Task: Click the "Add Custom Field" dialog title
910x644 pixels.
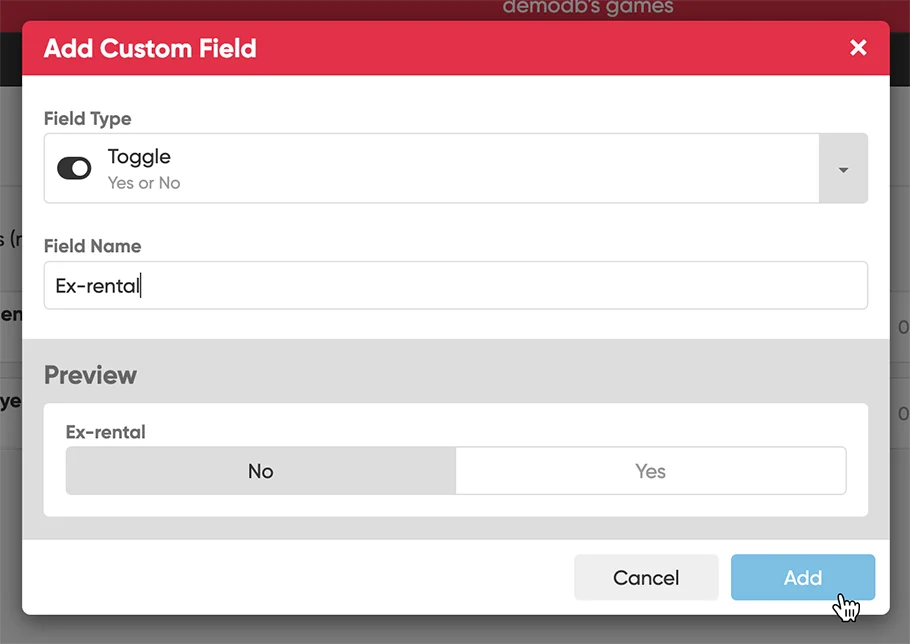Action: [150, 48]
